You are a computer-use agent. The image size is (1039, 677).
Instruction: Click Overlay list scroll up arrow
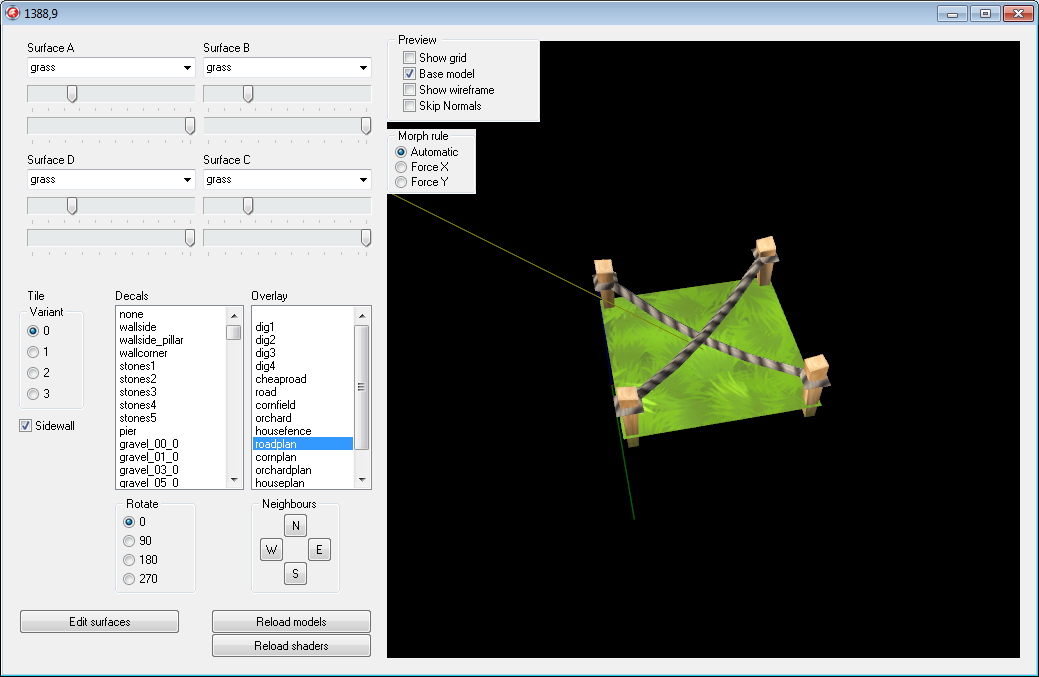click(362, 316)
